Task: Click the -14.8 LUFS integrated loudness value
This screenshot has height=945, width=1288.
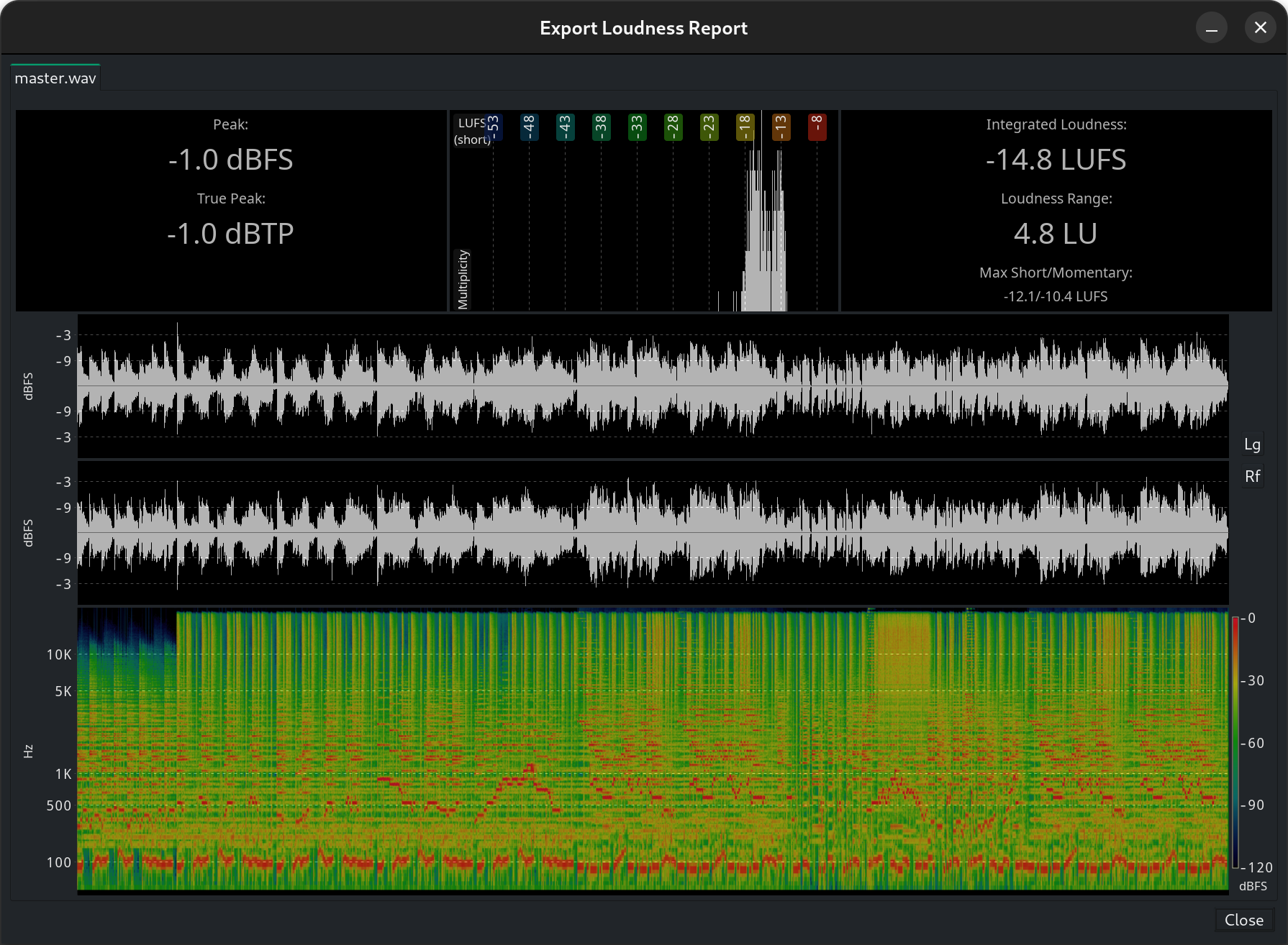Action: click(1056, 160)
